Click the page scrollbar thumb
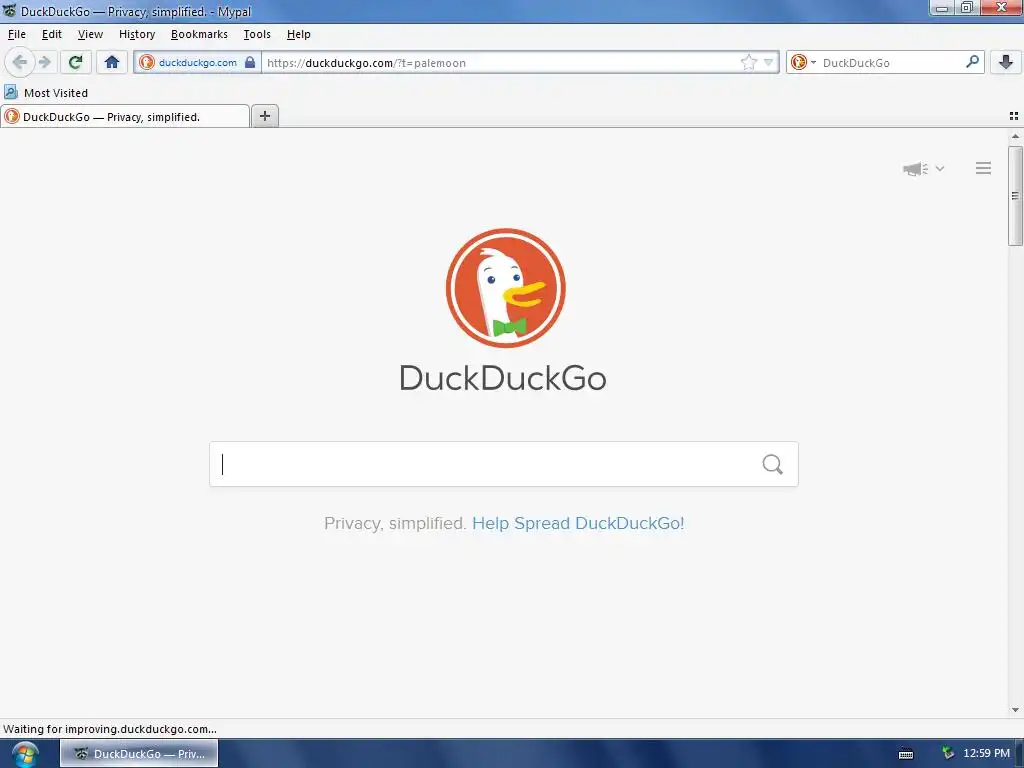1024x768 pixels. 1015,196
